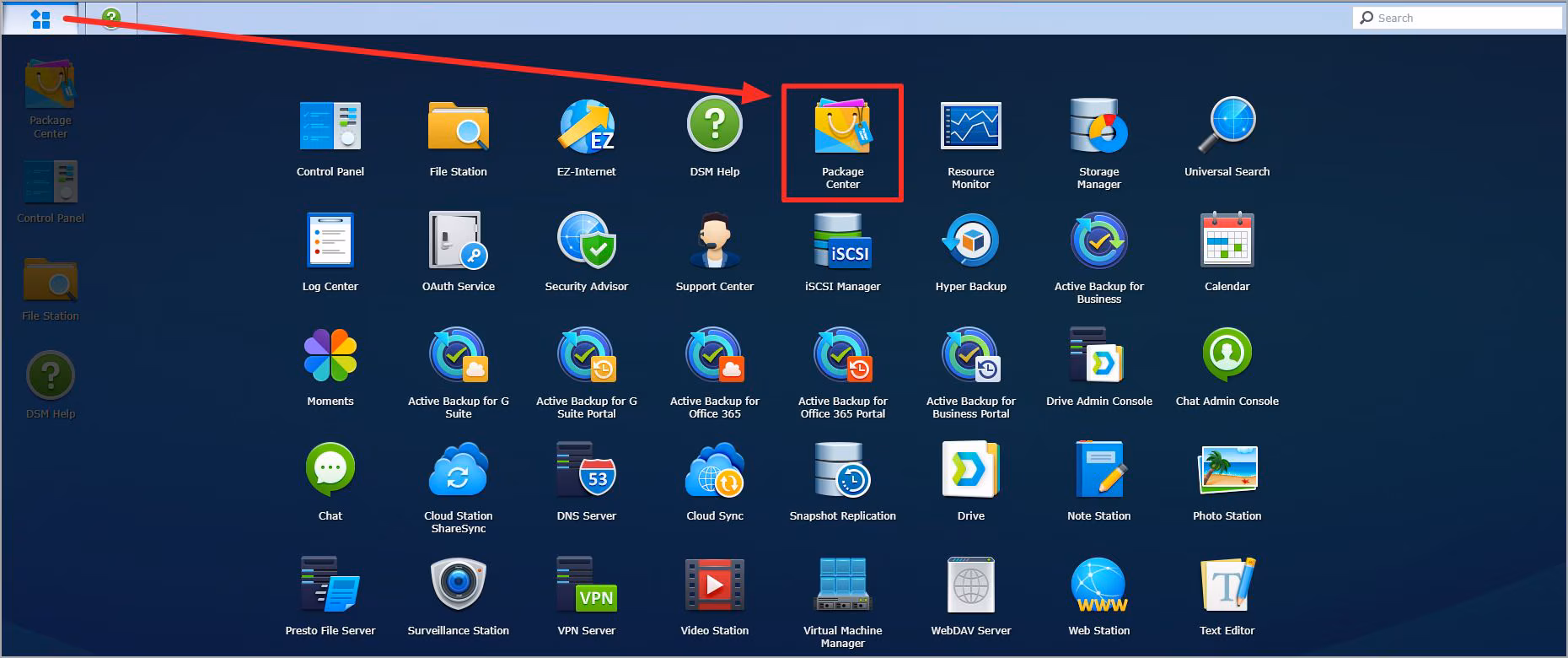Launch Chat Admin Console
Image resolution: width=1568 pixels, height=658 pixels.
(1227, 367)
